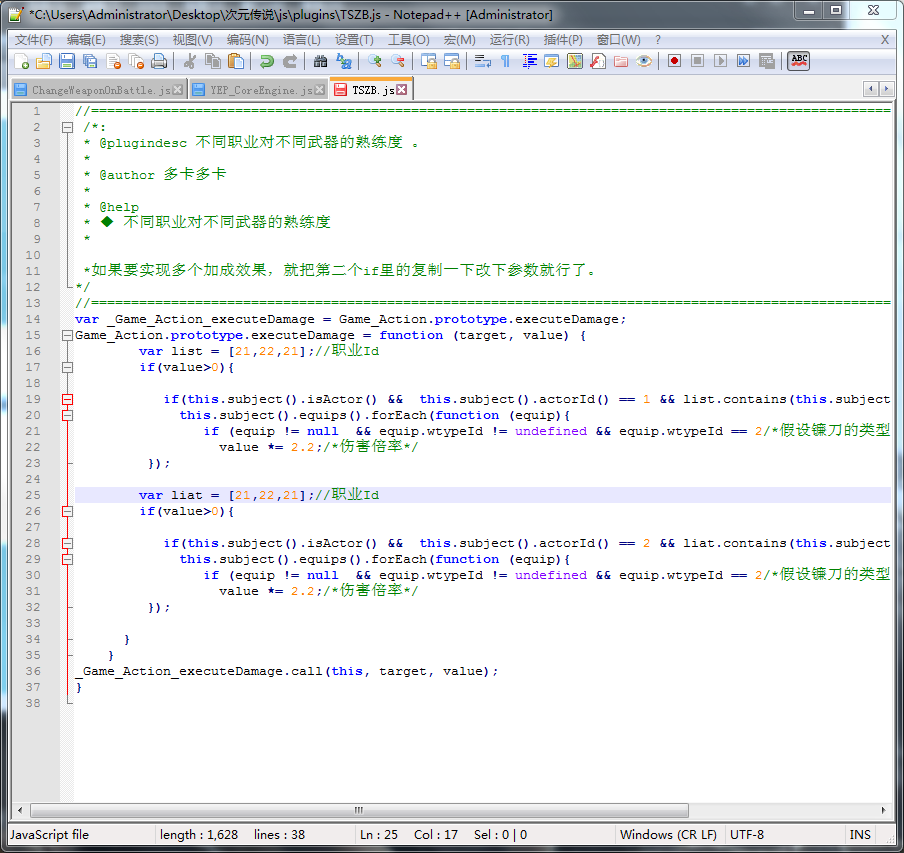Stop macro recording button
904x853 pixels.
pyautogui.click(x=697, y=61)
